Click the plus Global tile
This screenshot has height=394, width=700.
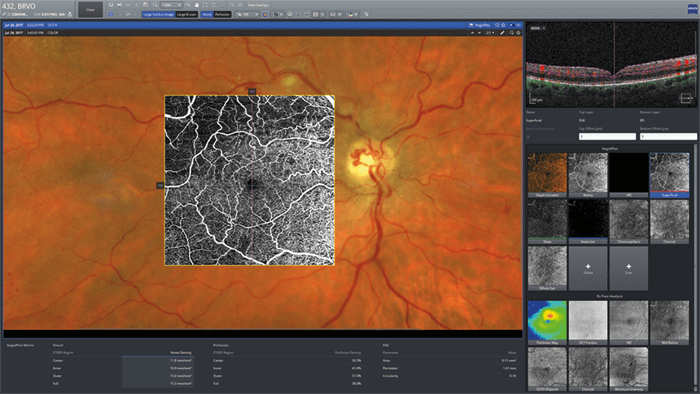[x=588, y=268]
